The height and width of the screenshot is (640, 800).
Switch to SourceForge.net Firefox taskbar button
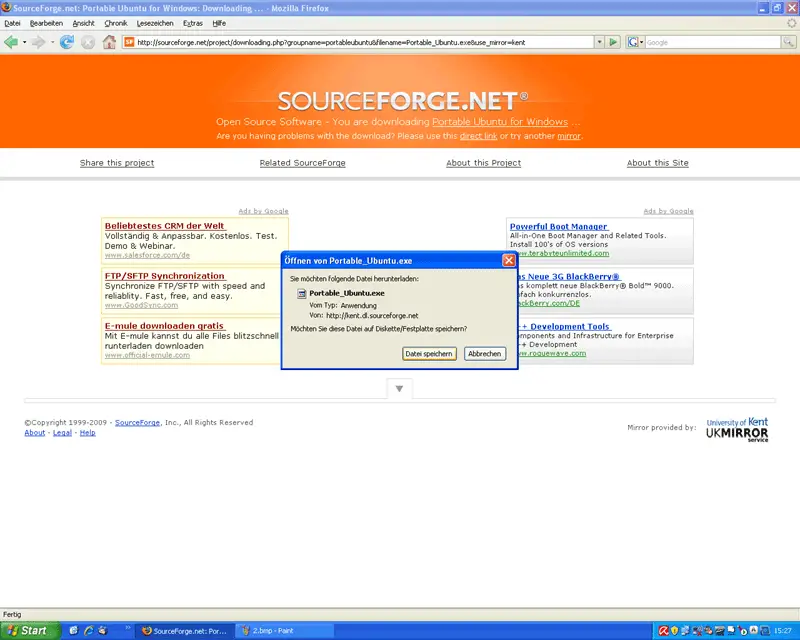coord(185,631)
